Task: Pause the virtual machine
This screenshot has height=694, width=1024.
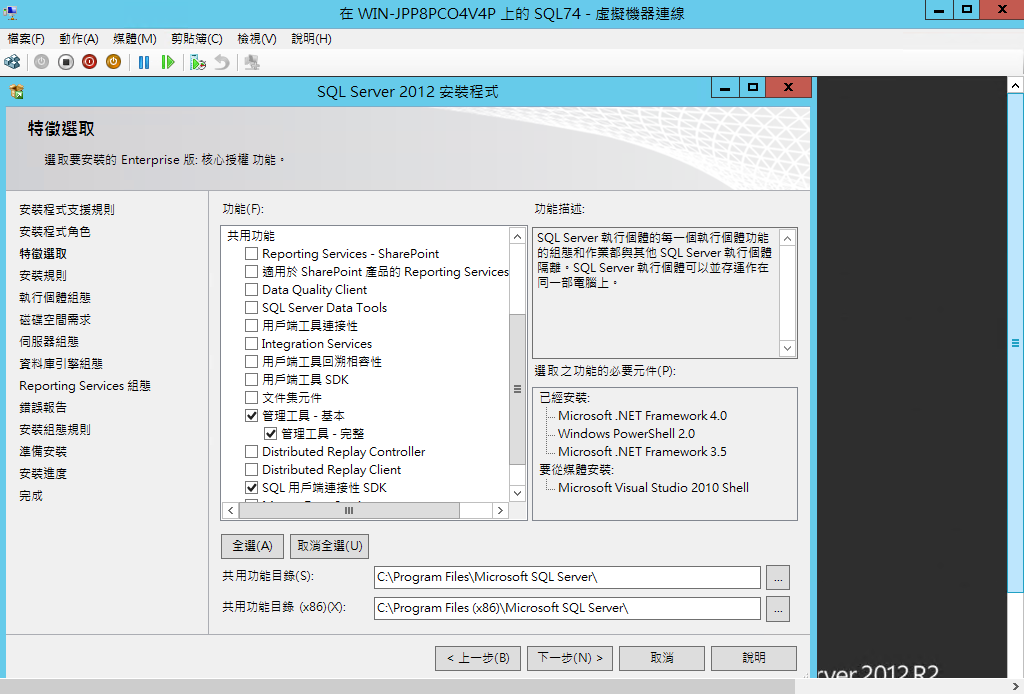Action: click(x=144, y=62)
